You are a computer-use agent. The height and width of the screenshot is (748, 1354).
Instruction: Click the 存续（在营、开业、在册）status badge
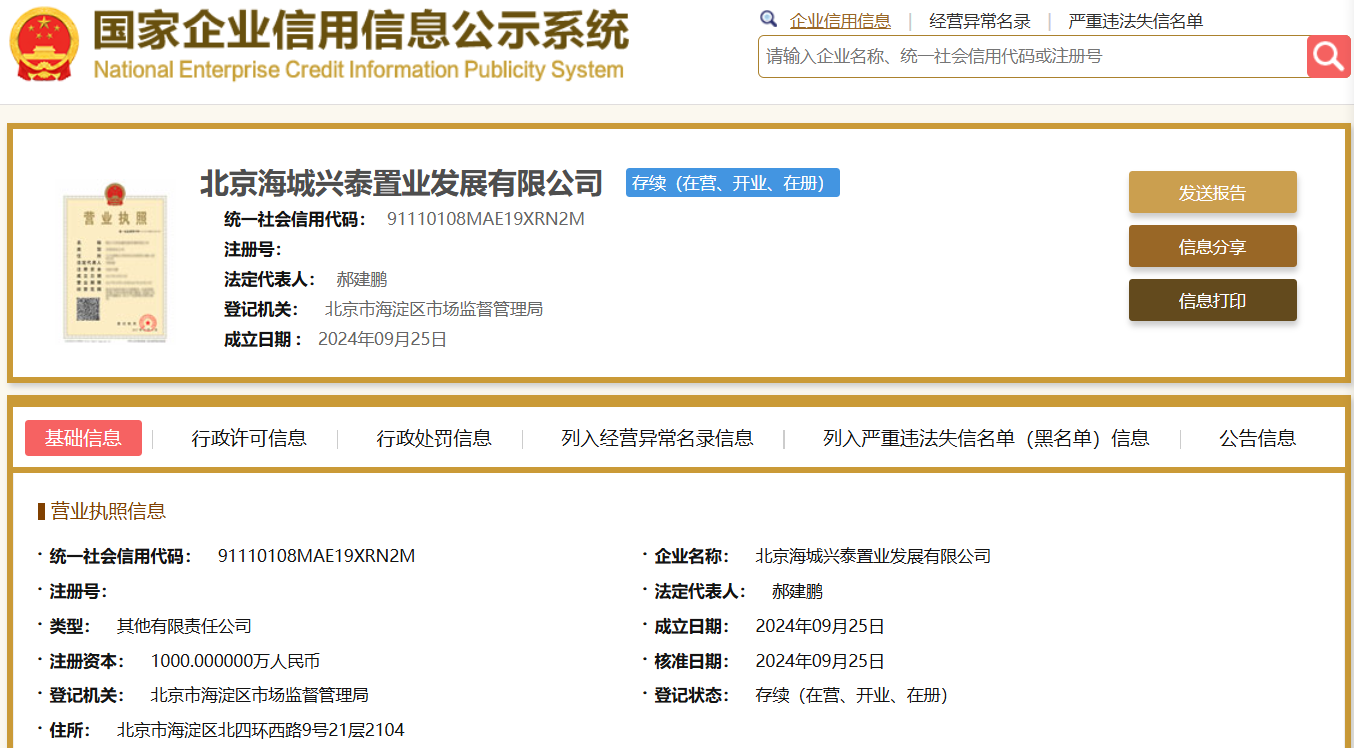[733, 183]
